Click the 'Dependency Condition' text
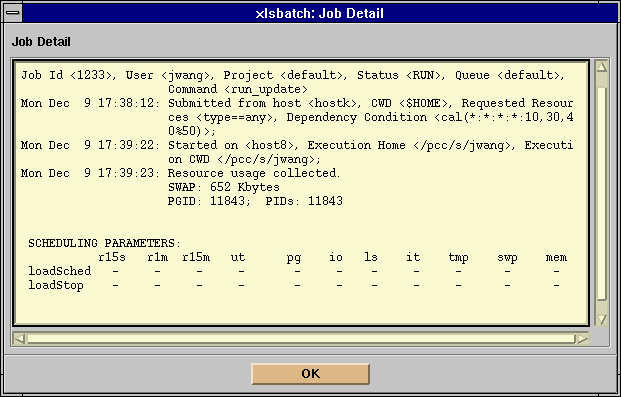The image size is (621, 397). [x=356, y=117]
